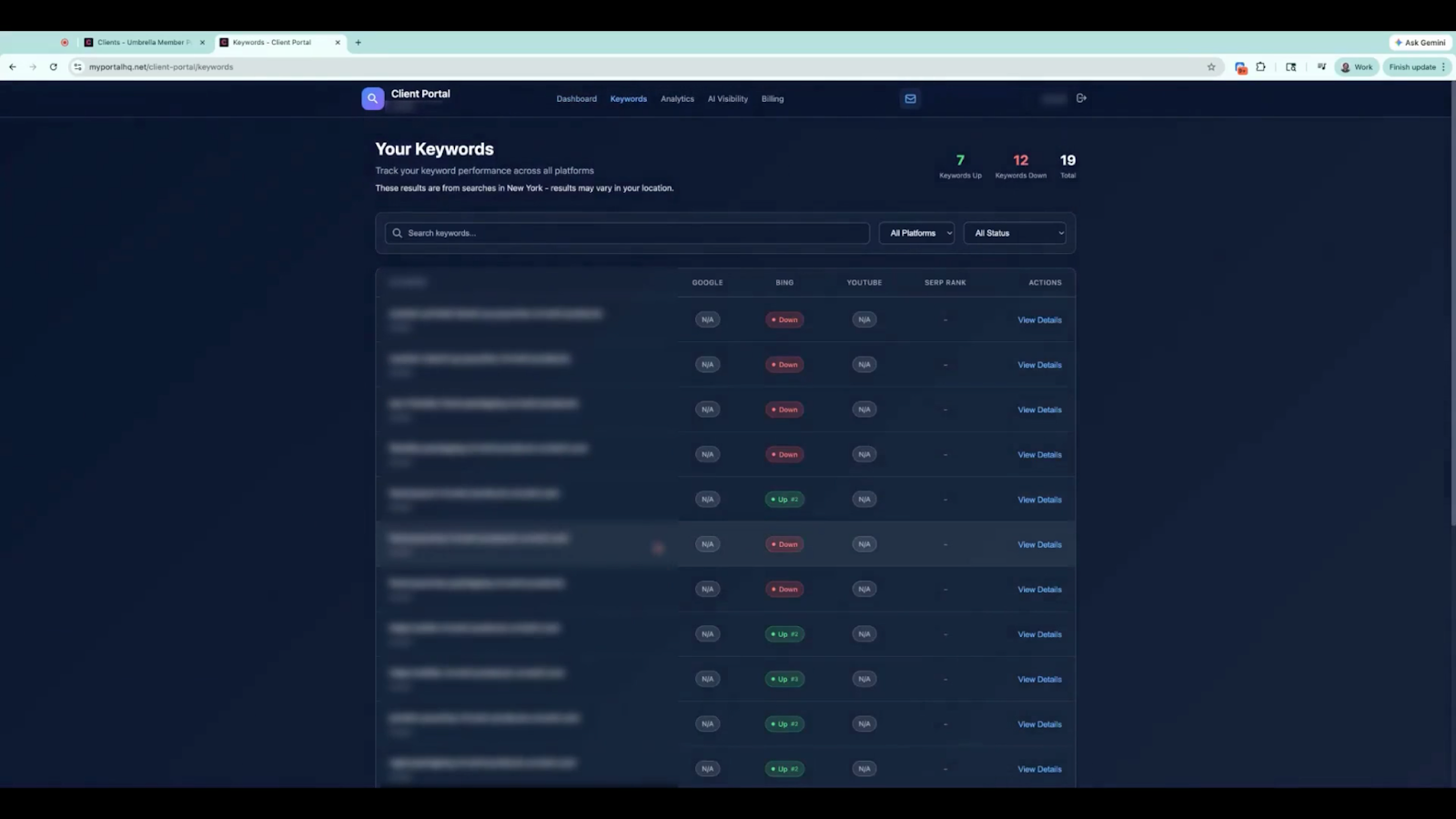Click the 19 Total stat
Viewport: 1456px width, 819px height.
[1067, 167]
